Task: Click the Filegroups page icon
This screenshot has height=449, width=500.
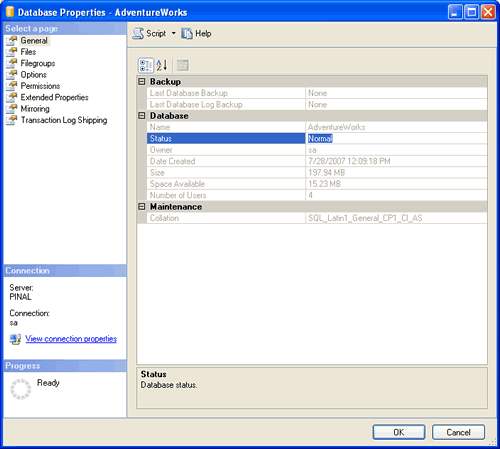Action: coord(11,63)
